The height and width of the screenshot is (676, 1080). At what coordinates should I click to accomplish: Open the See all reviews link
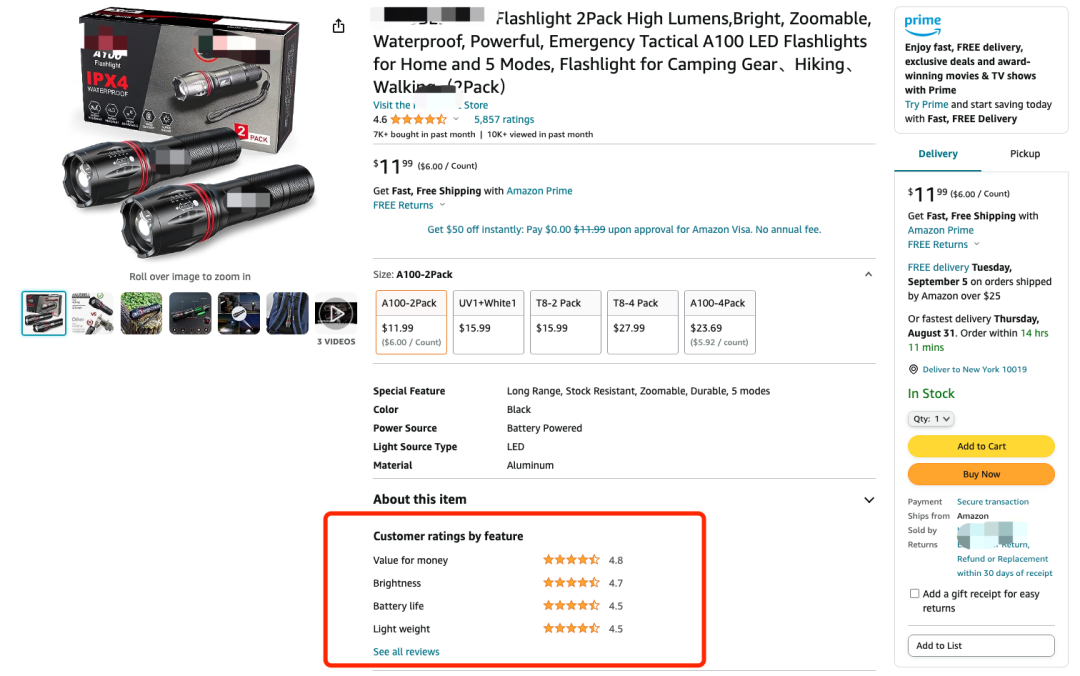406,652
